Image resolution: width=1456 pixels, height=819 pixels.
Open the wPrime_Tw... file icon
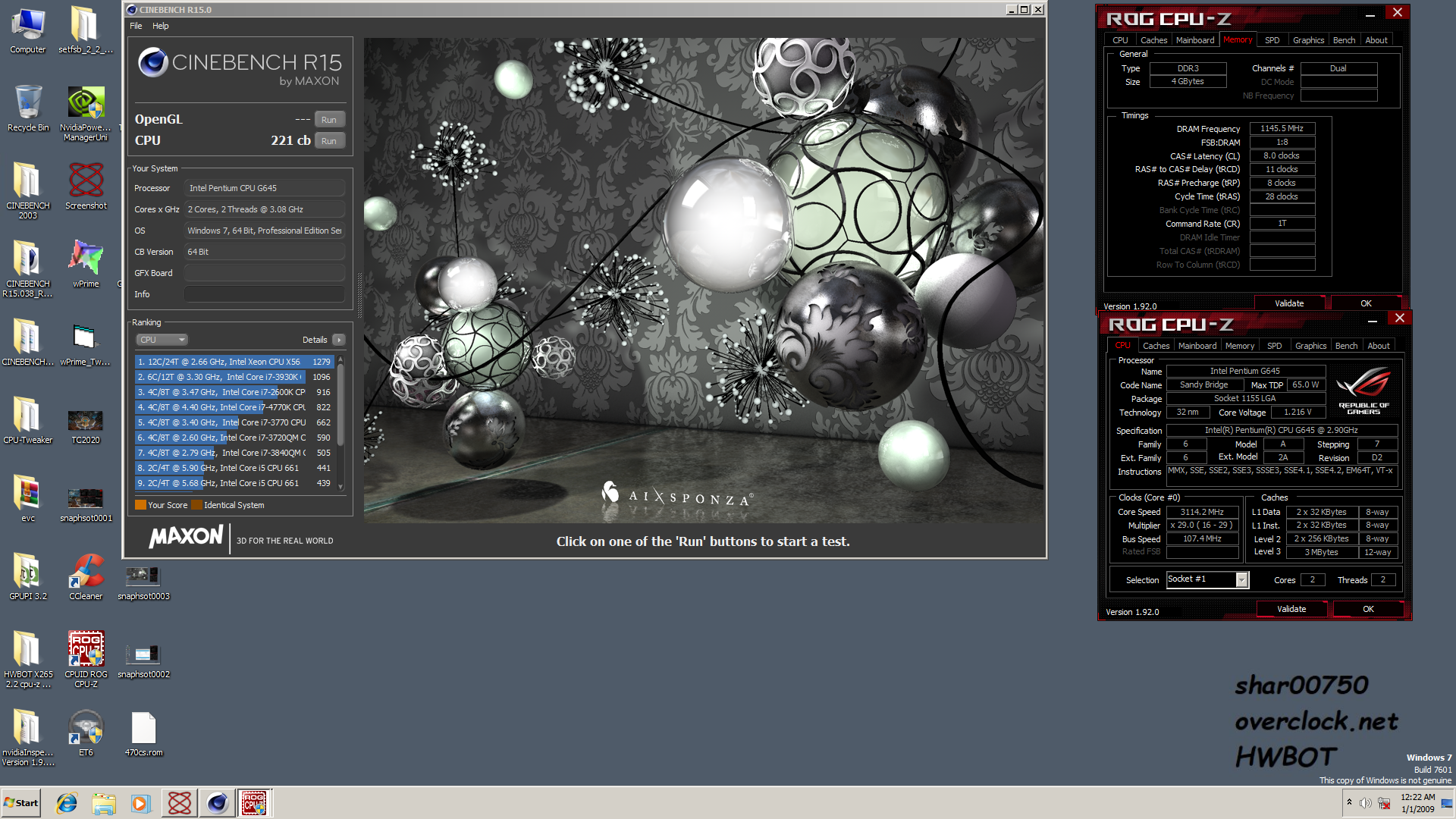(86, 344)
